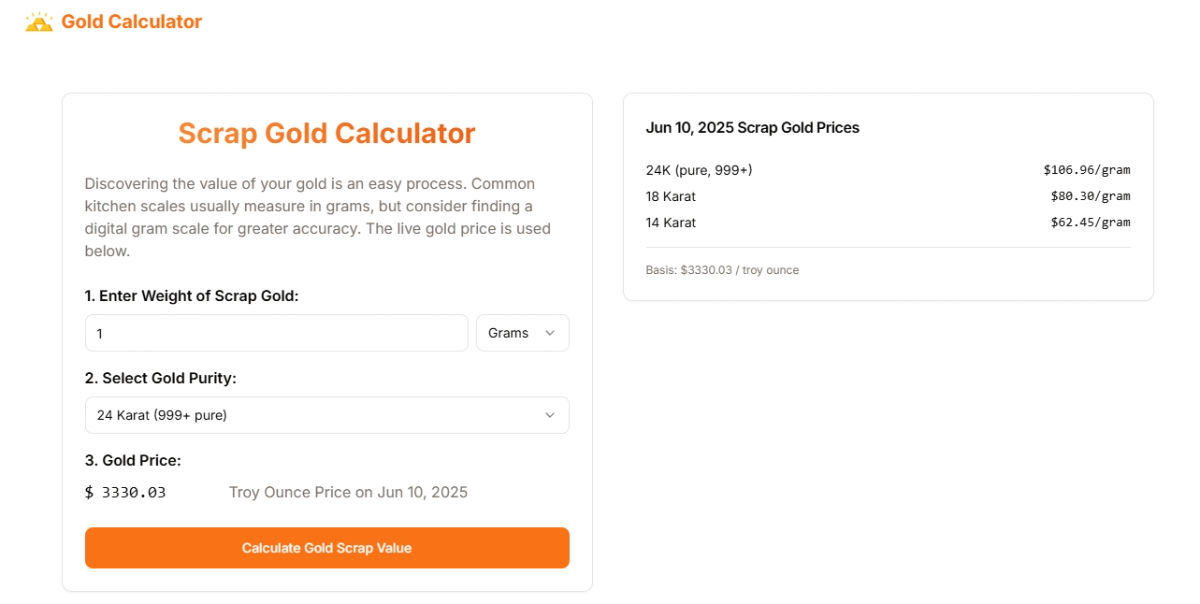Screen dimensions: 1200x604
Task: Open the Grams unit dropdown
Action: [522, 333]
